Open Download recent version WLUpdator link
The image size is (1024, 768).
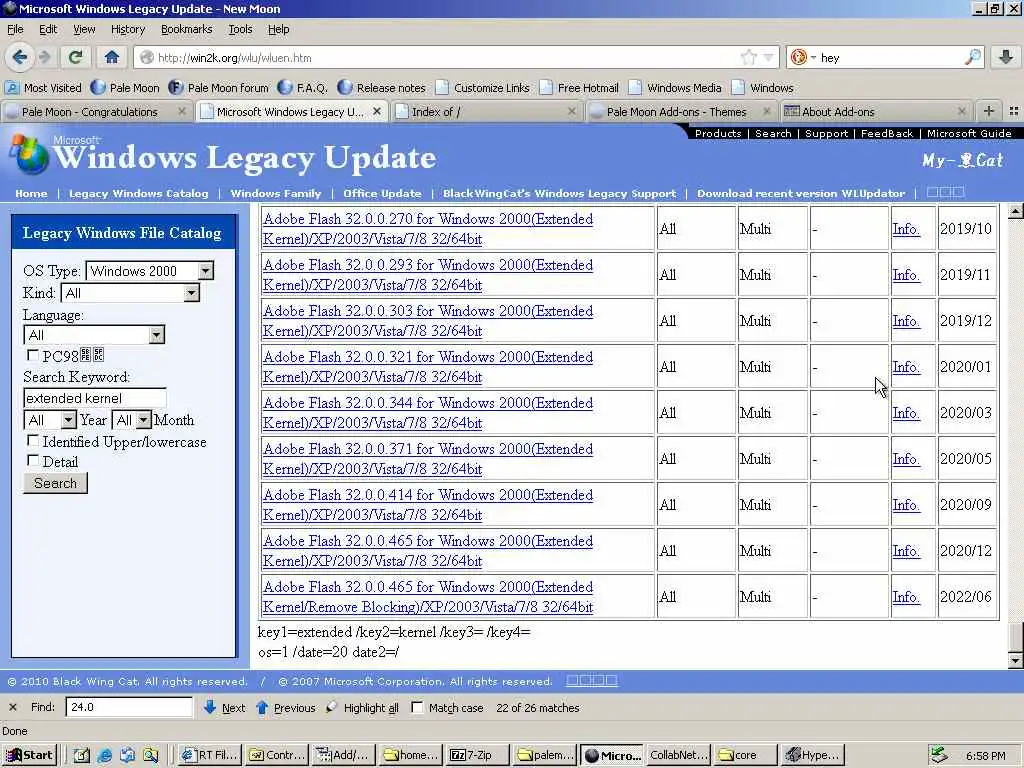coord(801,193)
